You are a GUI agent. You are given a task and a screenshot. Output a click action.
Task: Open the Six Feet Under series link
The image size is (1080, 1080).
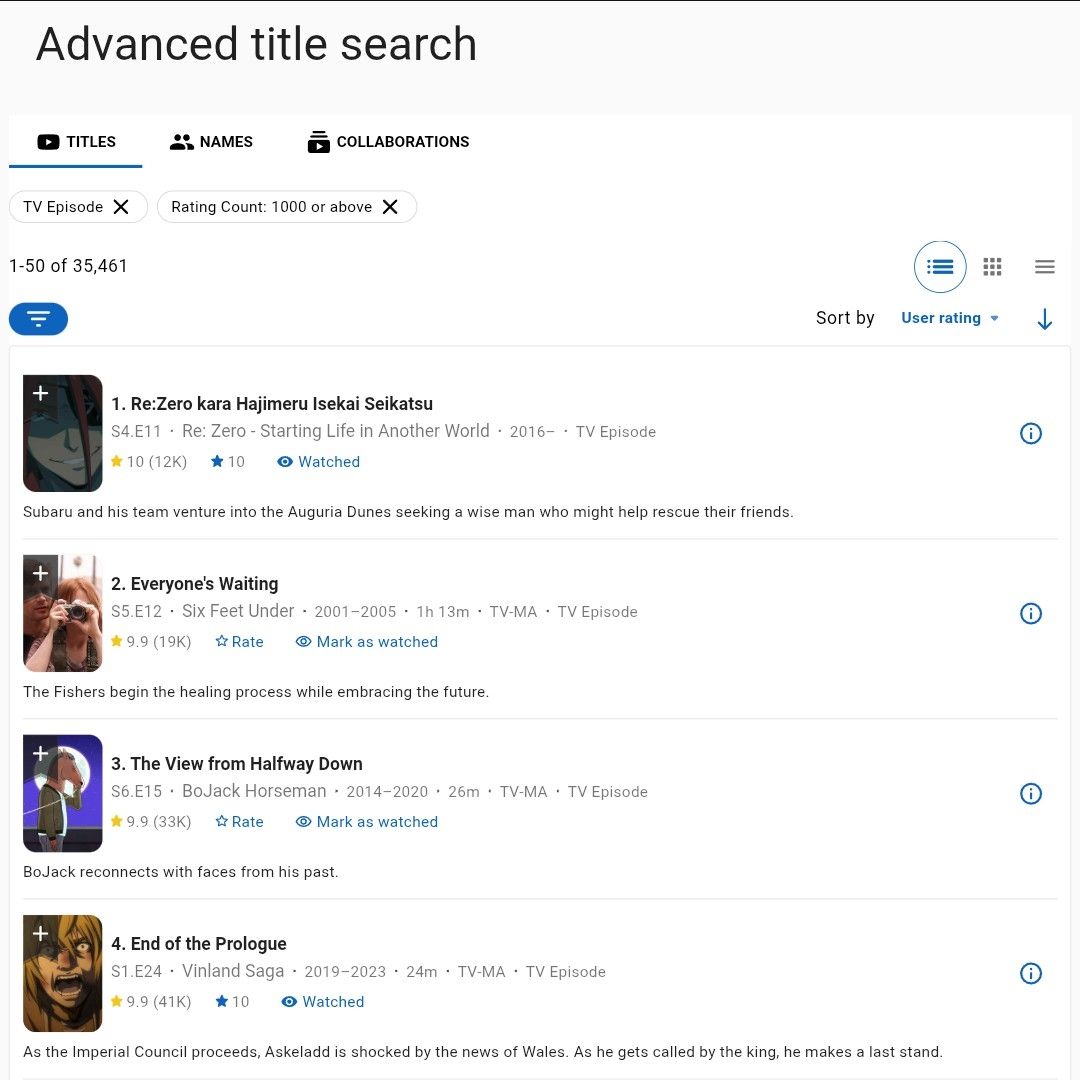[x=238, y=611]
